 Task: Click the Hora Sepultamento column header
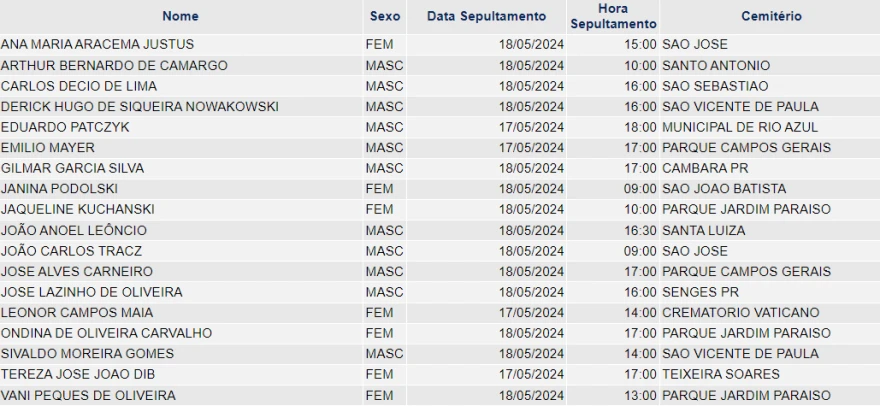pyautogui.click(x=613, y=16)
